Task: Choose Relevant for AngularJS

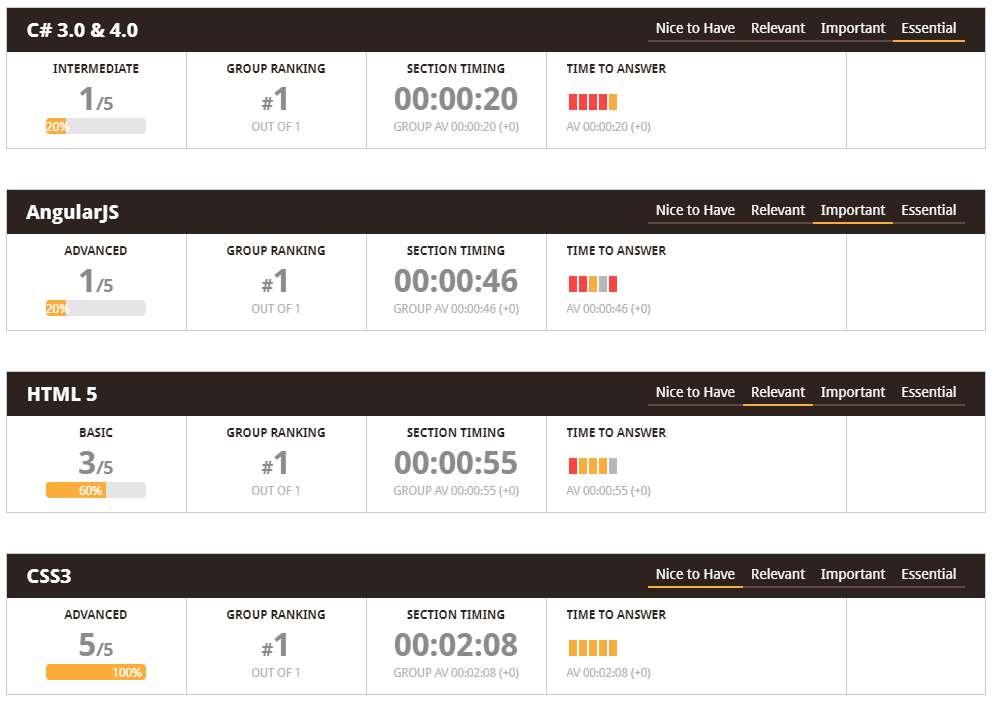Action: click(x=778, y=210)
